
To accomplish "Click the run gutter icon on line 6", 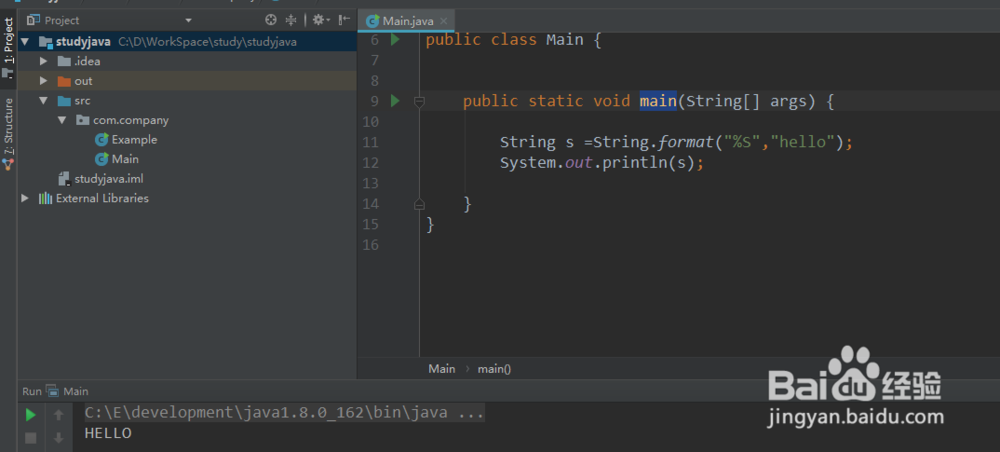I will click(395, 40).
